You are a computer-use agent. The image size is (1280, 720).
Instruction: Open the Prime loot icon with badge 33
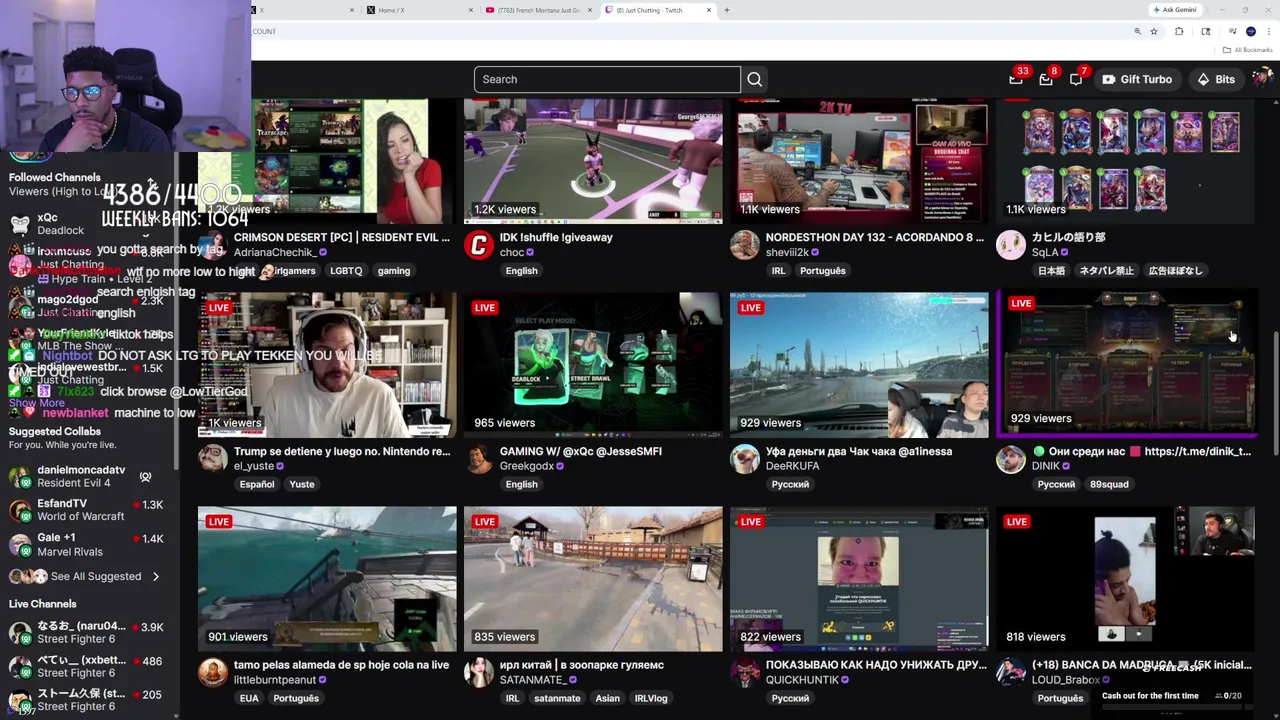pos(1016,78)
